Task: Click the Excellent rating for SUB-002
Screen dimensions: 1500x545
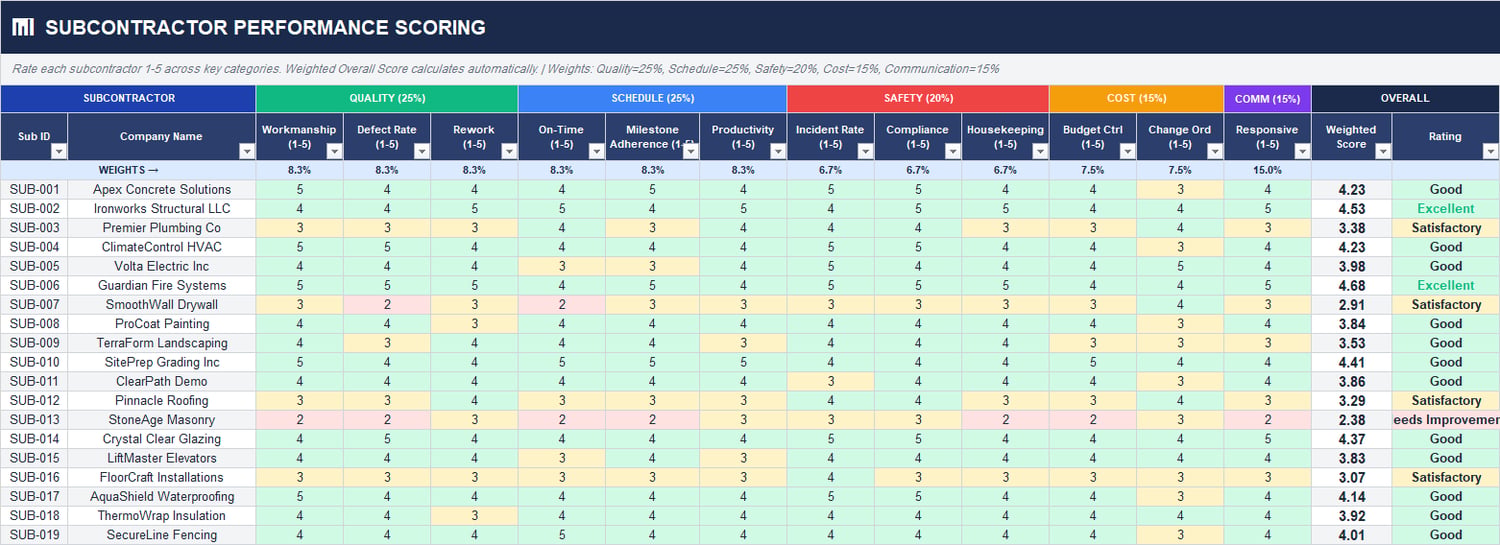Action: pos(1445,209)
